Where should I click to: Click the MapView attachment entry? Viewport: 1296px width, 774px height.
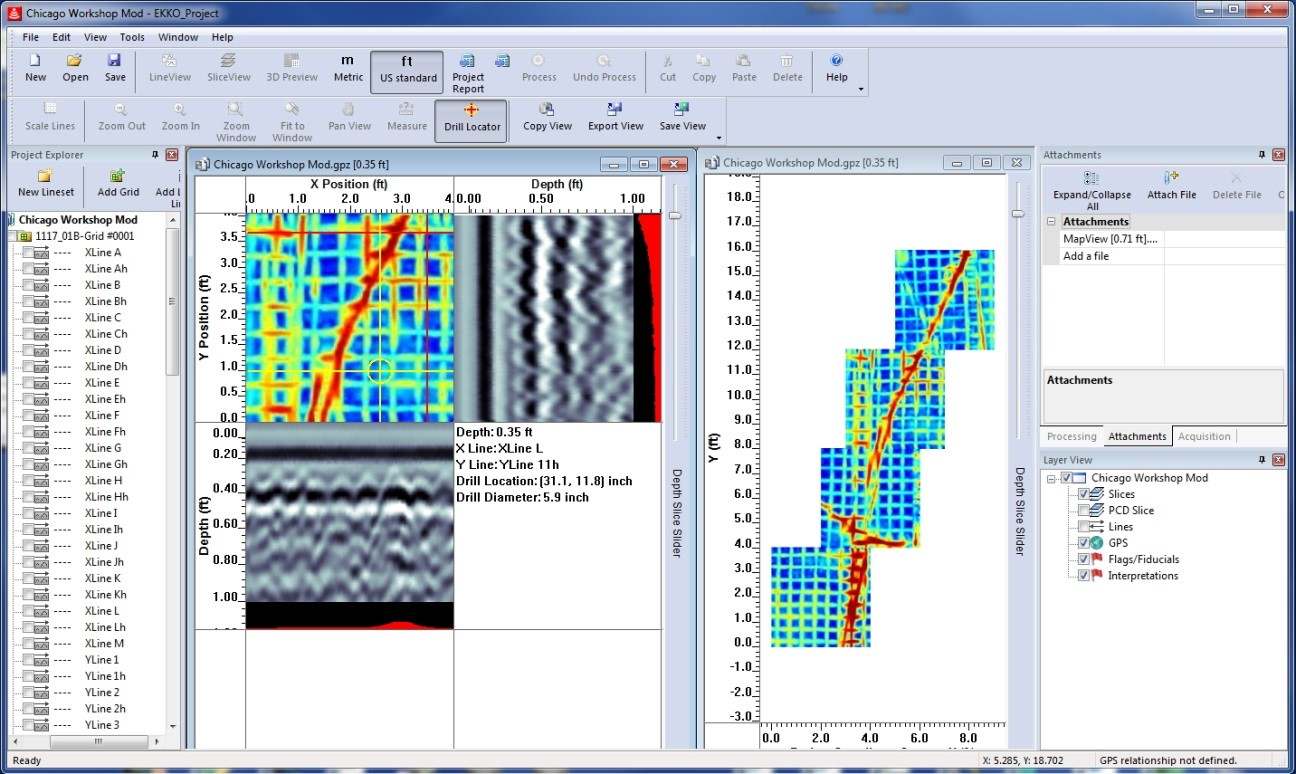tap(1110, 239)
